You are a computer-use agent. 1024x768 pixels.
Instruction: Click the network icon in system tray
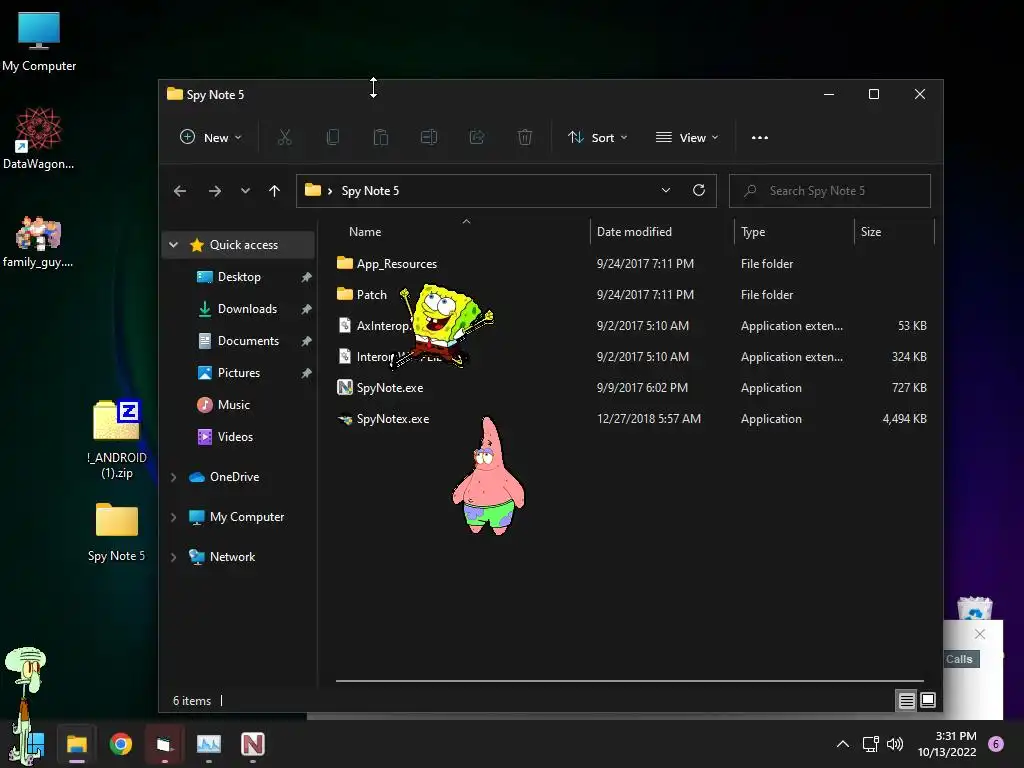(x=871, y=744)
